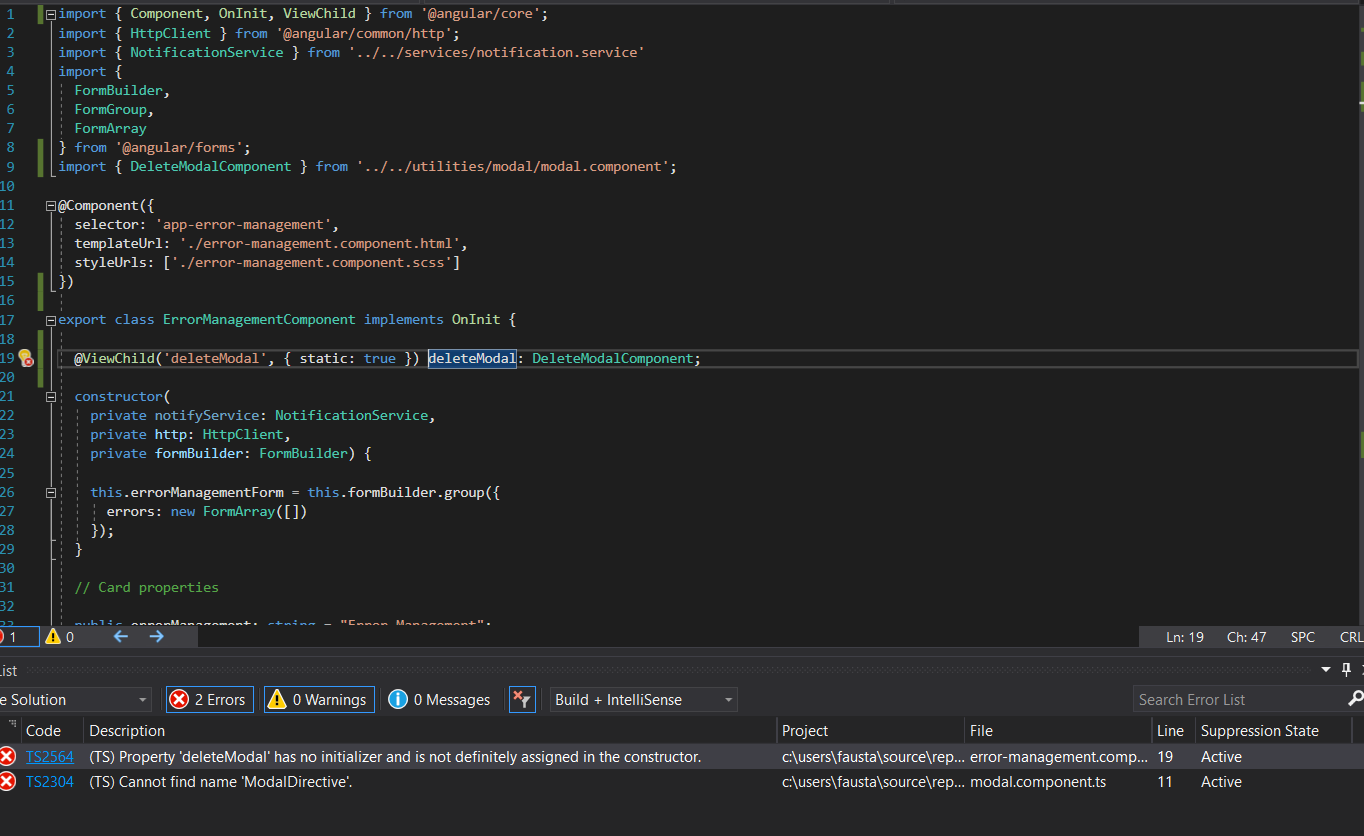Collapse the constructor block at line 21
Viewport: 1364px width, 836px height.
(51, 397)
